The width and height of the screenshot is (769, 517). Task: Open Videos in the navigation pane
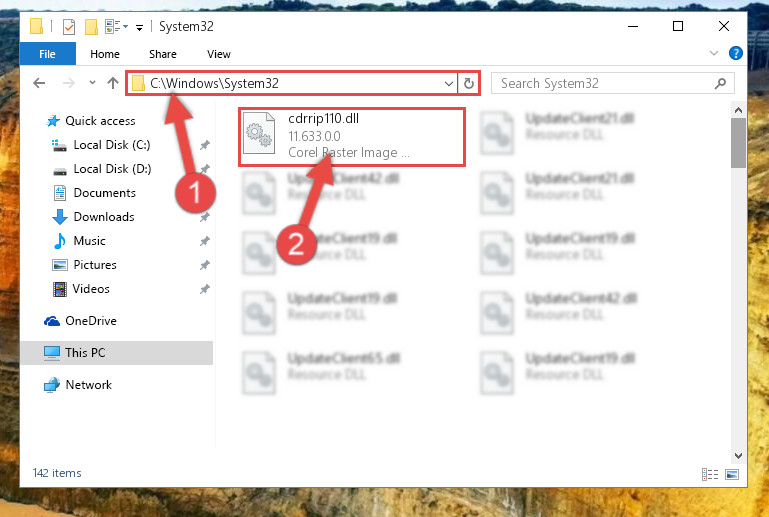[91, 289]
